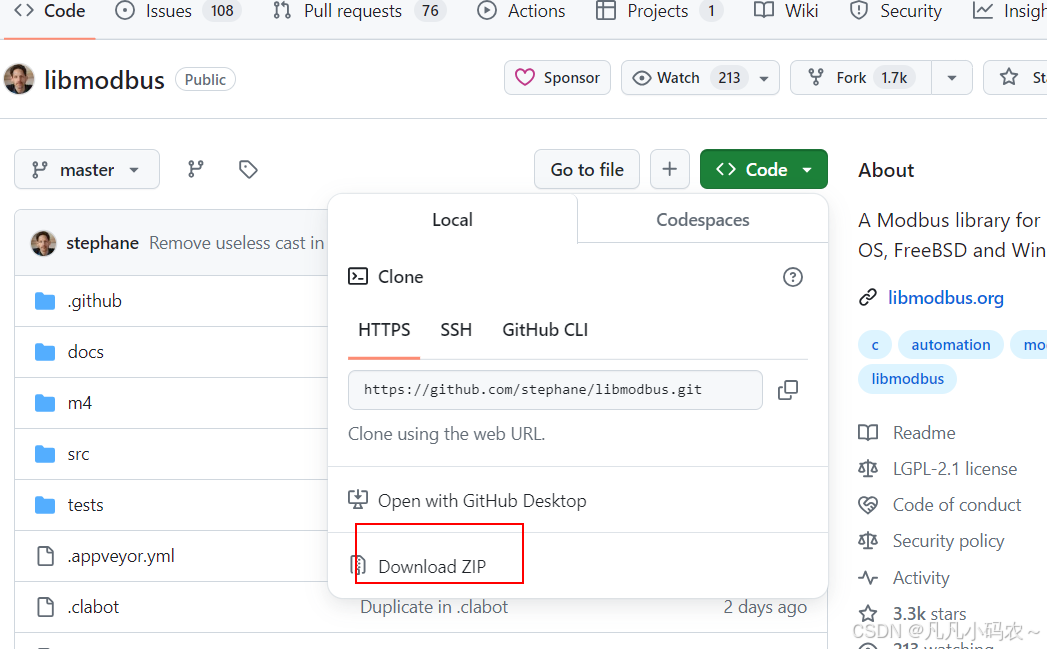This screenshot has width=1047, height=649.
Task: Open the Issues tab
Action: pos(178,11)
